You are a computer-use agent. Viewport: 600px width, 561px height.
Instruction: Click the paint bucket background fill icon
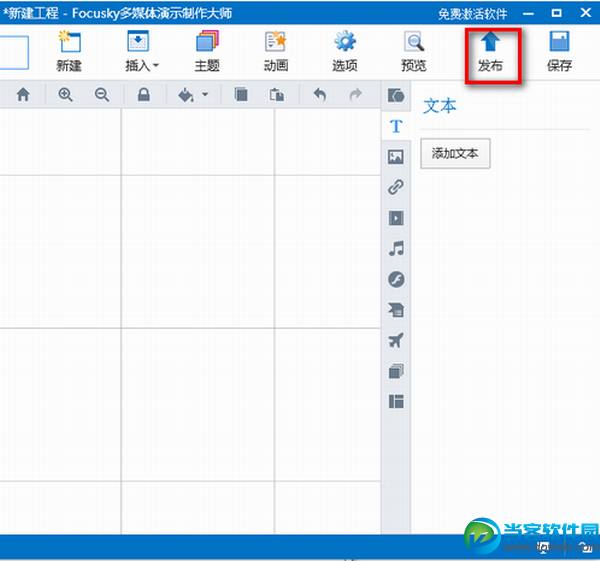tap(186, 95)
